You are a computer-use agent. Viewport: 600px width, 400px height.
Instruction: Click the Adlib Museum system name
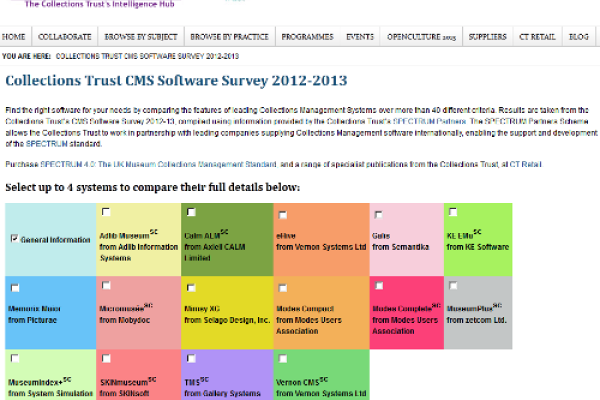[x=124, y=236]
